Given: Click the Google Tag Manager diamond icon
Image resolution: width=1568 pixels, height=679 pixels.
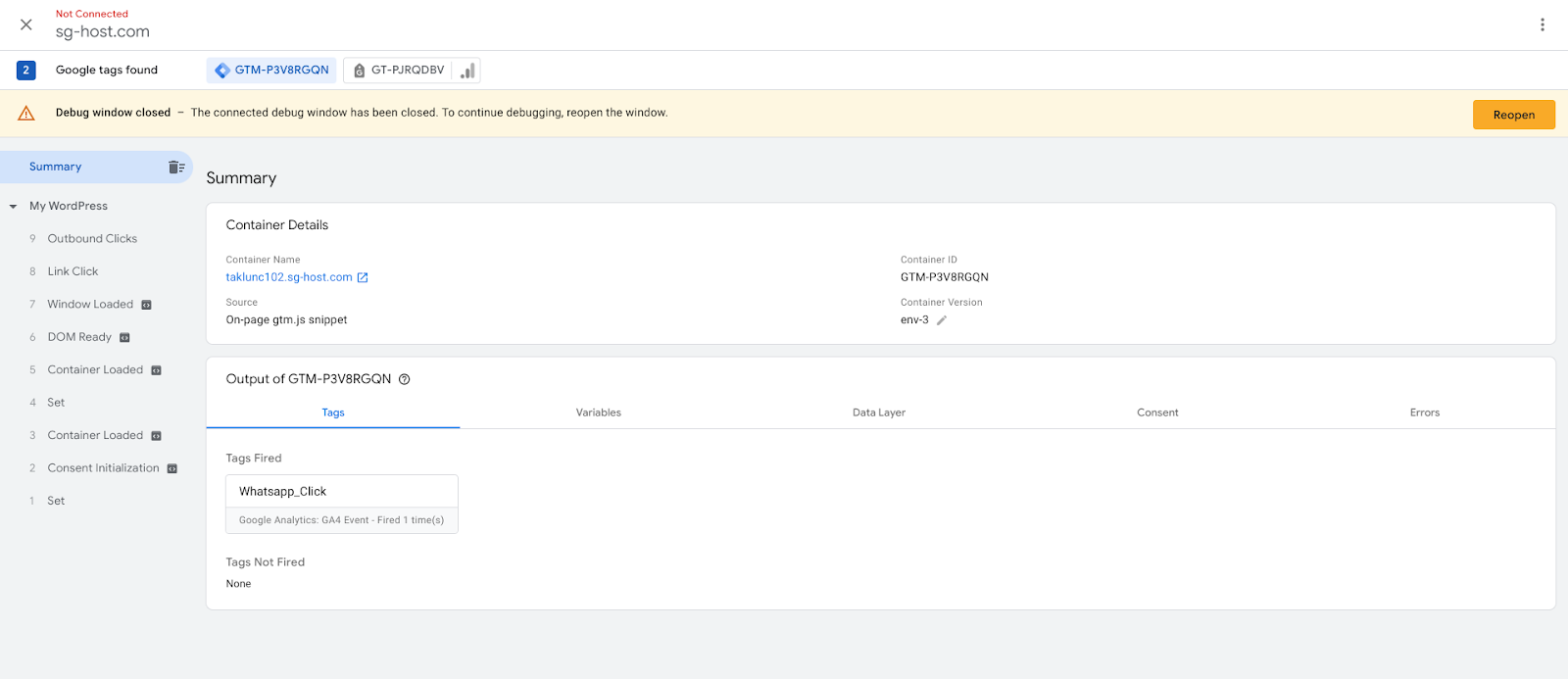Looking at the screenshot, I should 222,71.
